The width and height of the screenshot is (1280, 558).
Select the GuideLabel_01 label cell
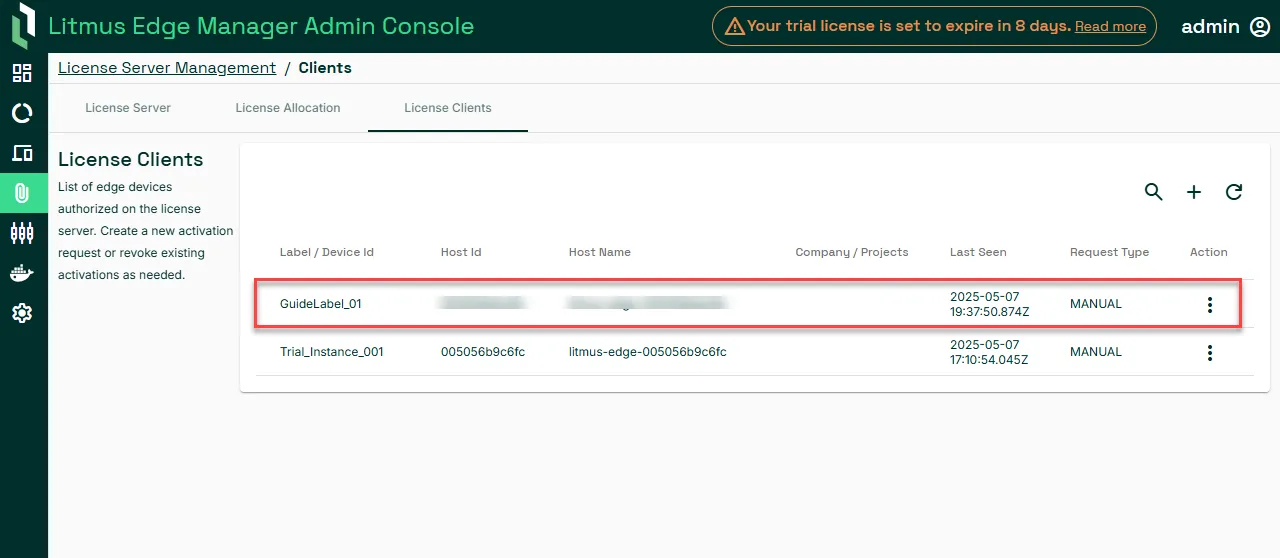click(x=321, y=304)
